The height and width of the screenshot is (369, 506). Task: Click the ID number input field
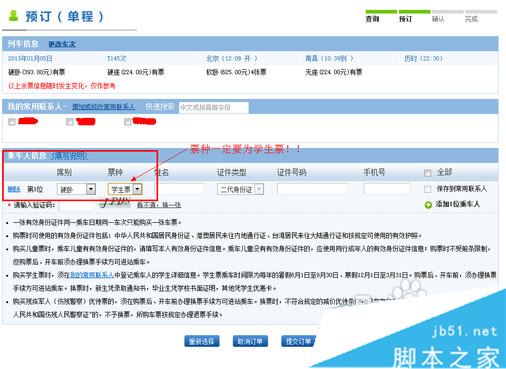point(312,189)
